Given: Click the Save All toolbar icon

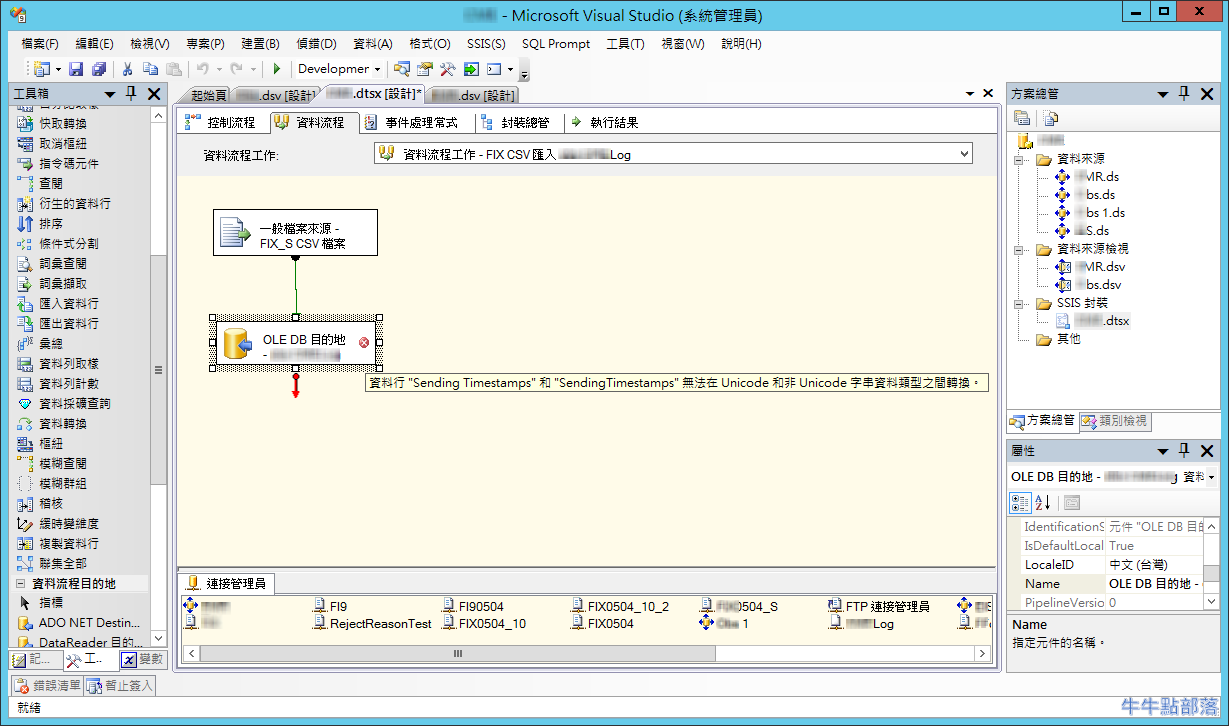Looking at the screenshot, I should pyautogui.click(x=98, y=69).
